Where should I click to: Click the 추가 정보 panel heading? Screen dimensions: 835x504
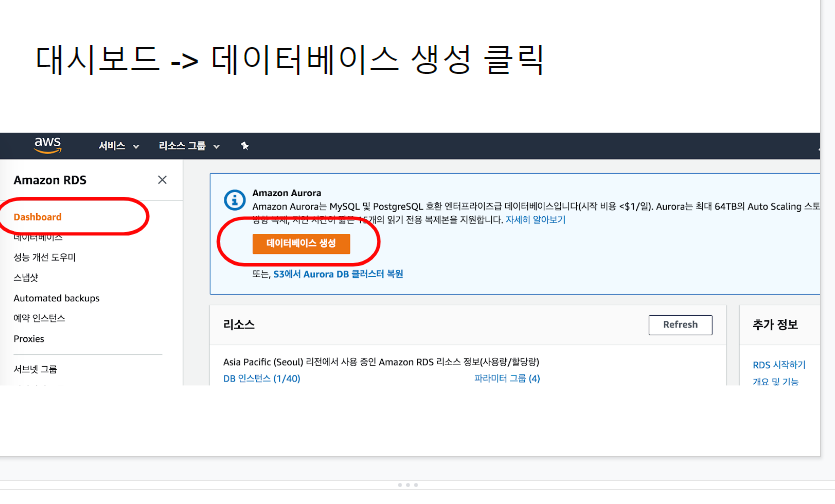coord(775,324)
